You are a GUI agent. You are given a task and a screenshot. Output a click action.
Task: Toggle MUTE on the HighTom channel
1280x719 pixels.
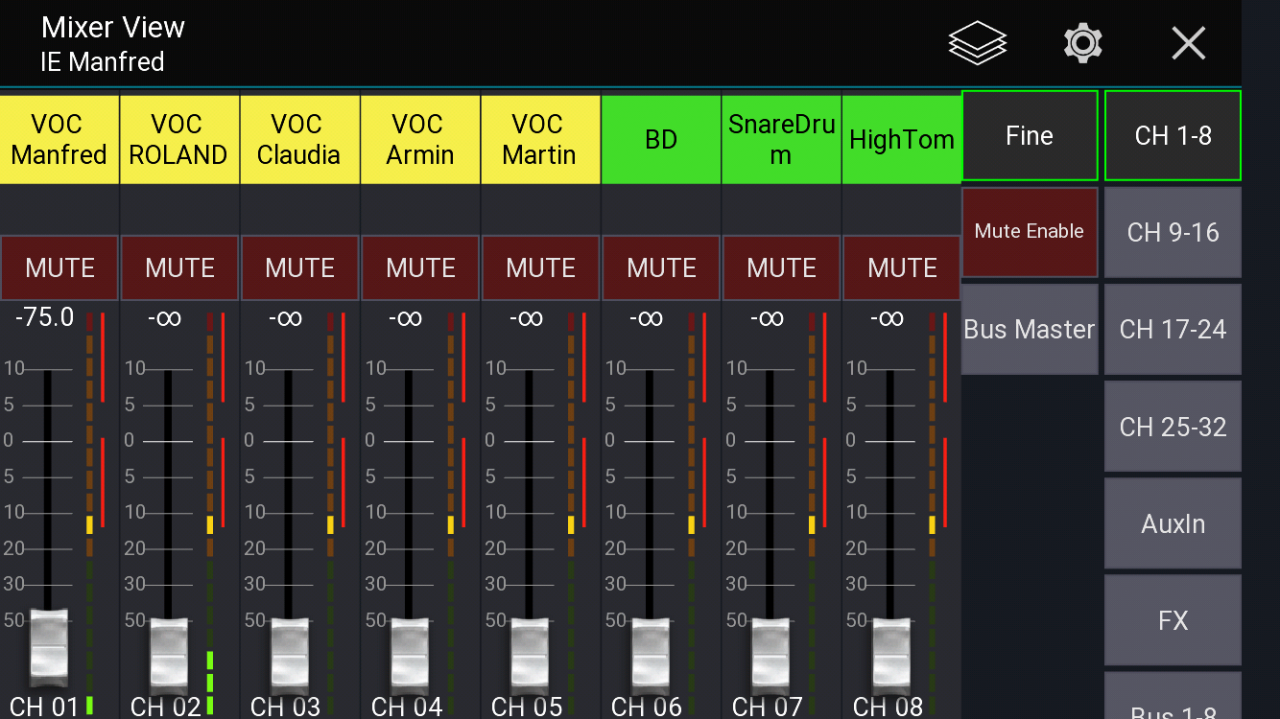point(901,268)
